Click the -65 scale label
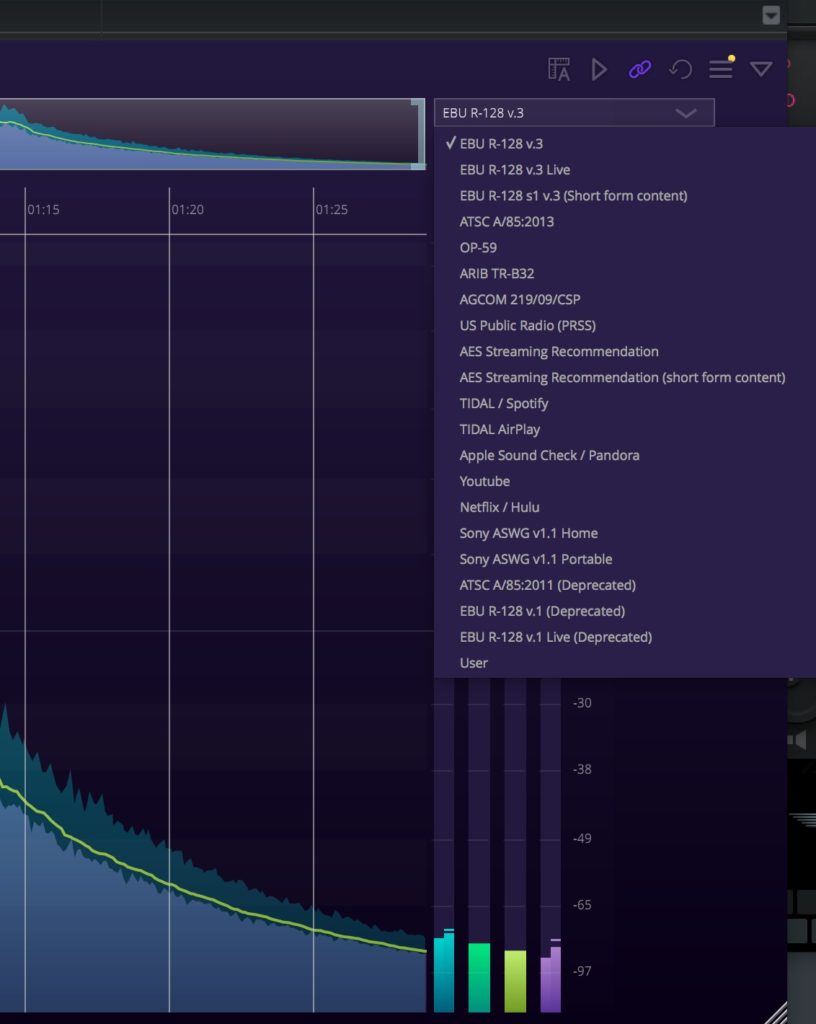 [582, 905]
